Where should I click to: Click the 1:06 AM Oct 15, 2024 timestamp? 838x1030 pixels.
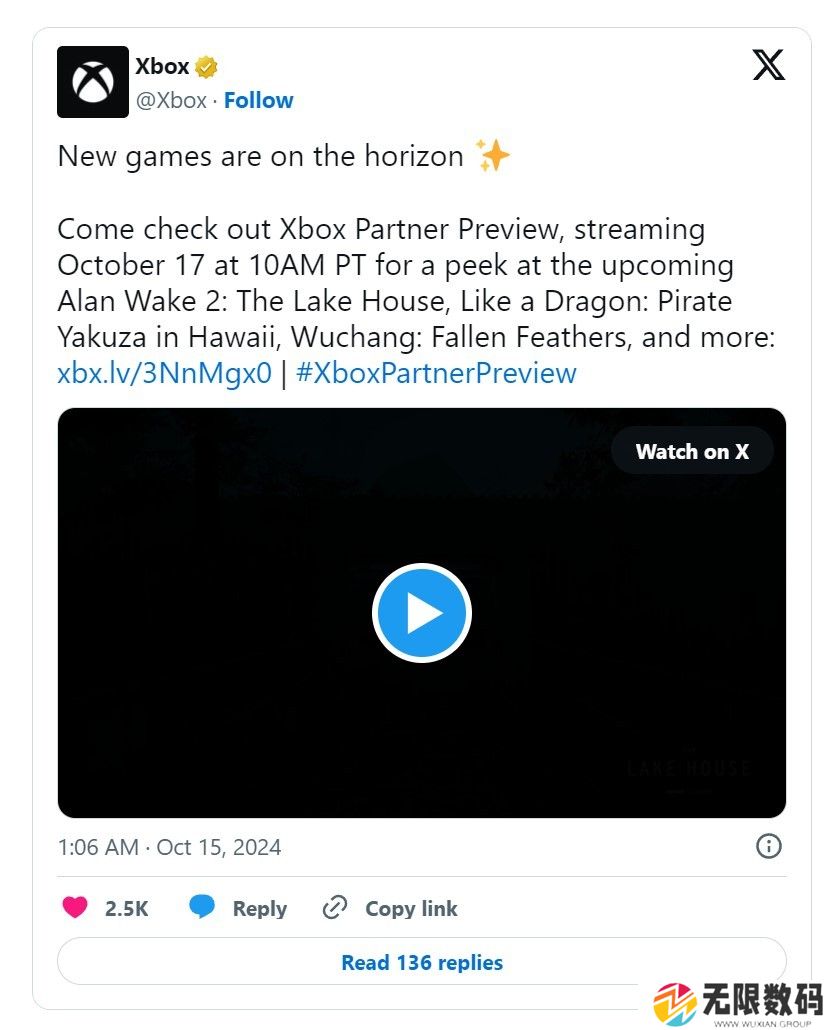click(169, 847)
